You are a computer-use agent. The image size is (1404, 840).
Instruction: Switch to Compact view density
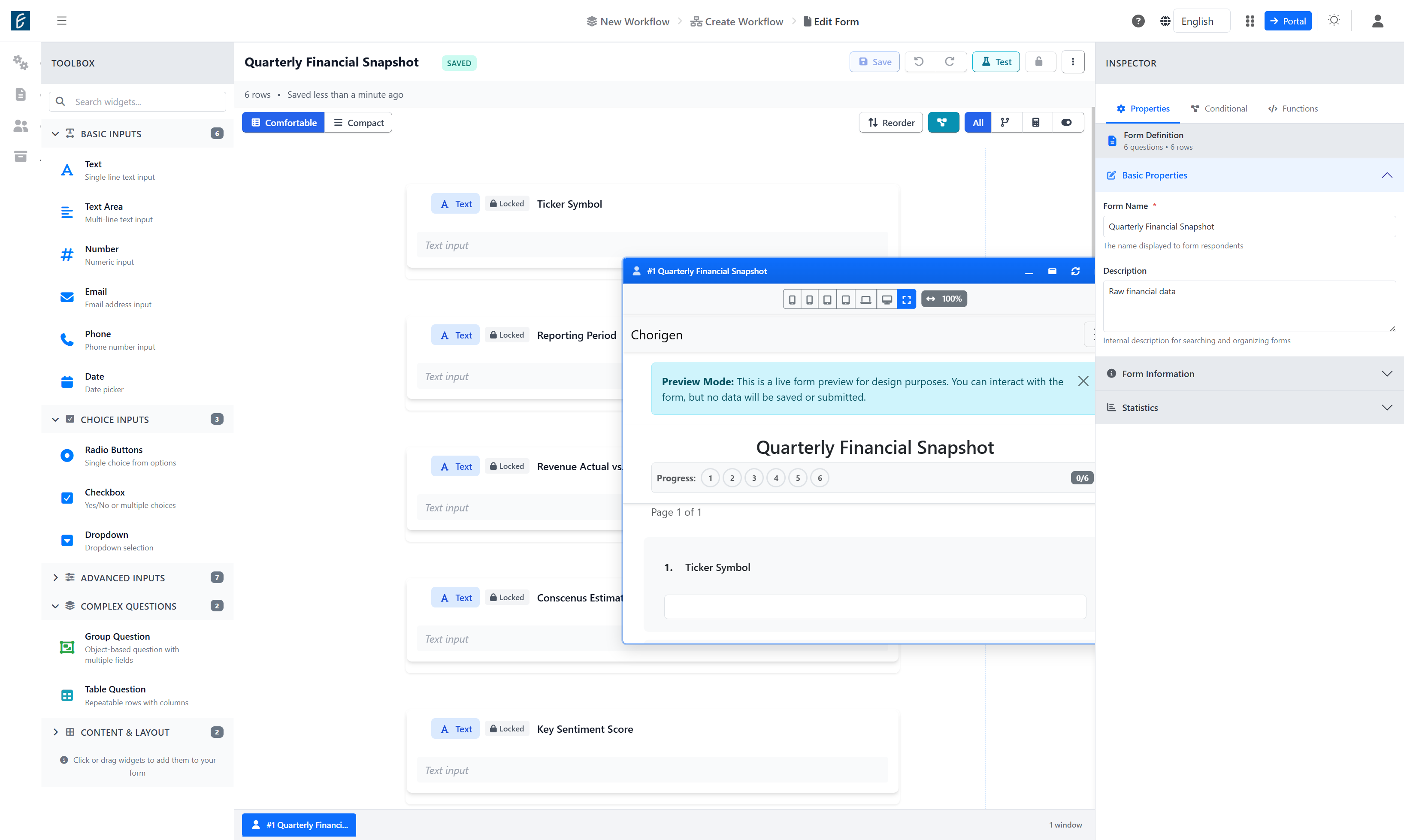pyautogui.click(x=358, y=122)
